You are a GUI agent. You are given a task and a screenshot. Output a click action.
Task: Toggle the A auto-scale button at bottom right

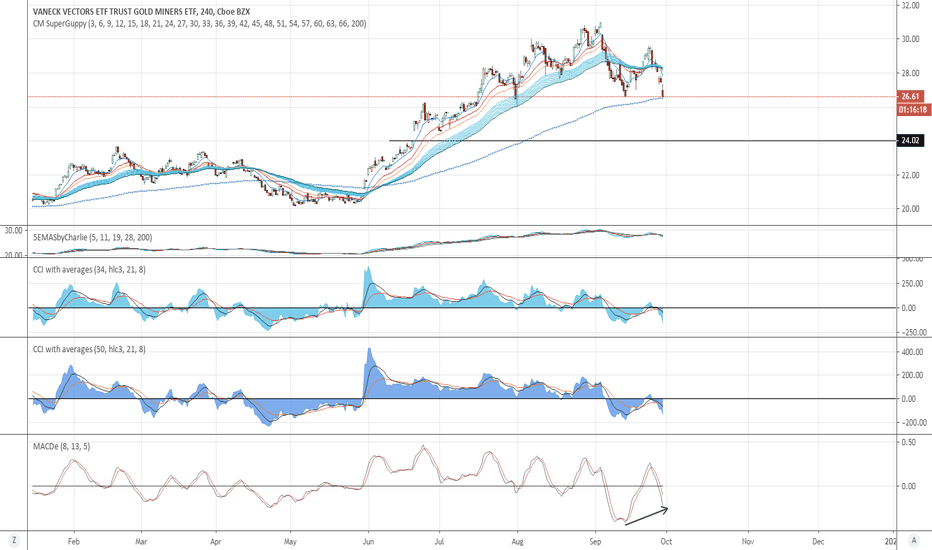914,540
